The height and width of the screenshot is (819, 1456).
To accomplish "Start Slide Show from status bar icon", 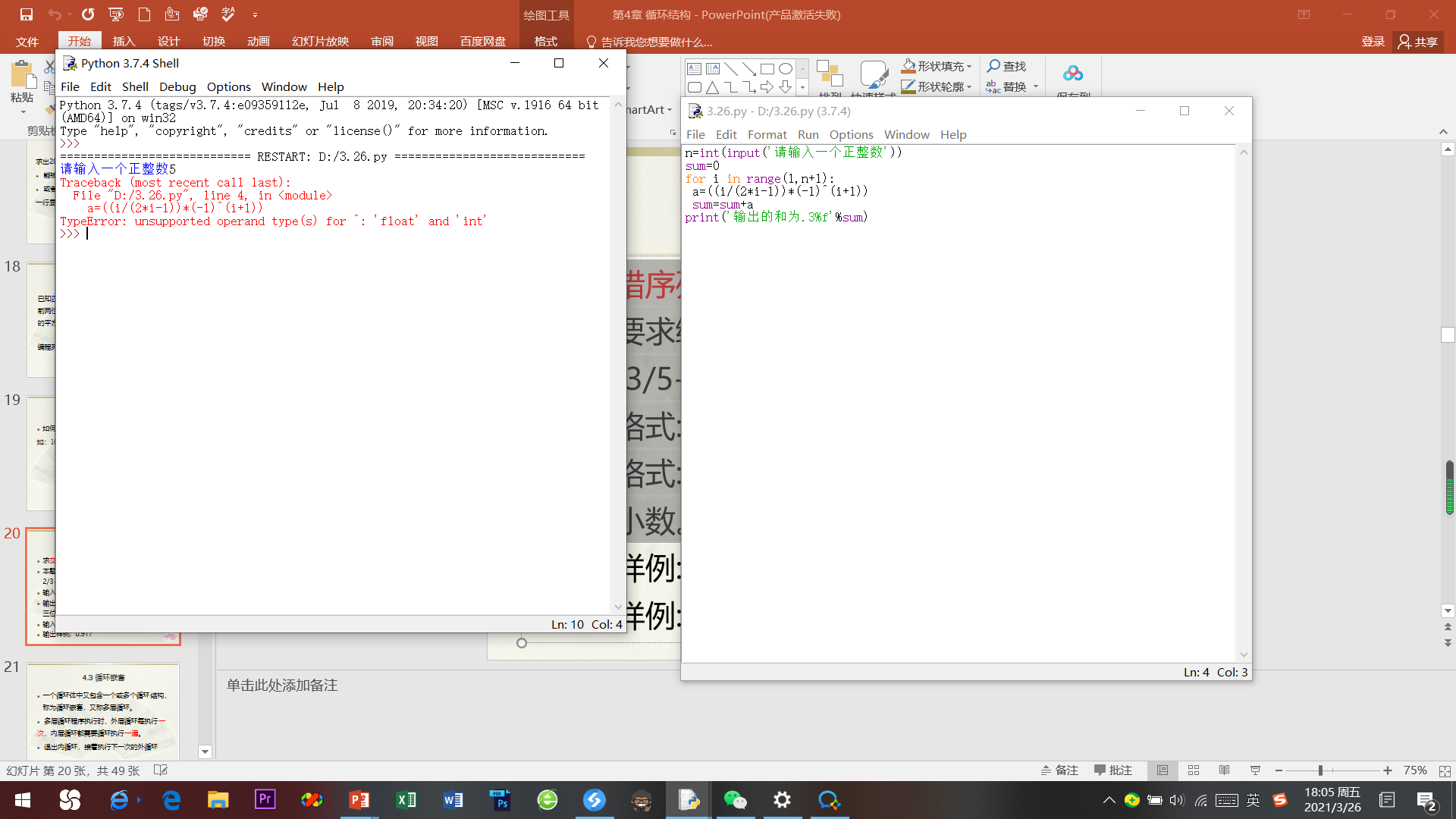I will coord(1256,770).
